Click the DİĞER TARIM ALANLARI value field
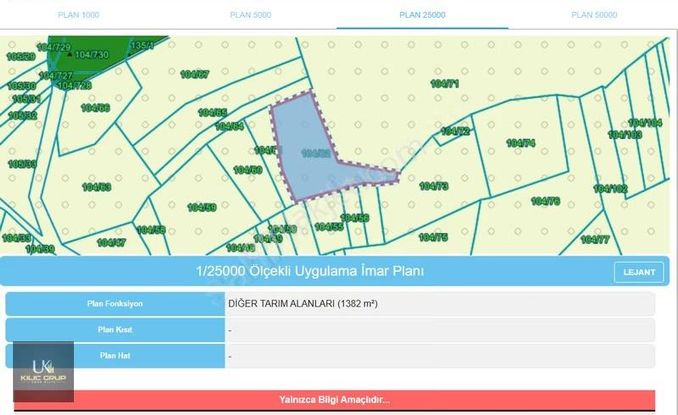Screen dimensions: 678x415 pyautogui.click(x=440, y=304)
